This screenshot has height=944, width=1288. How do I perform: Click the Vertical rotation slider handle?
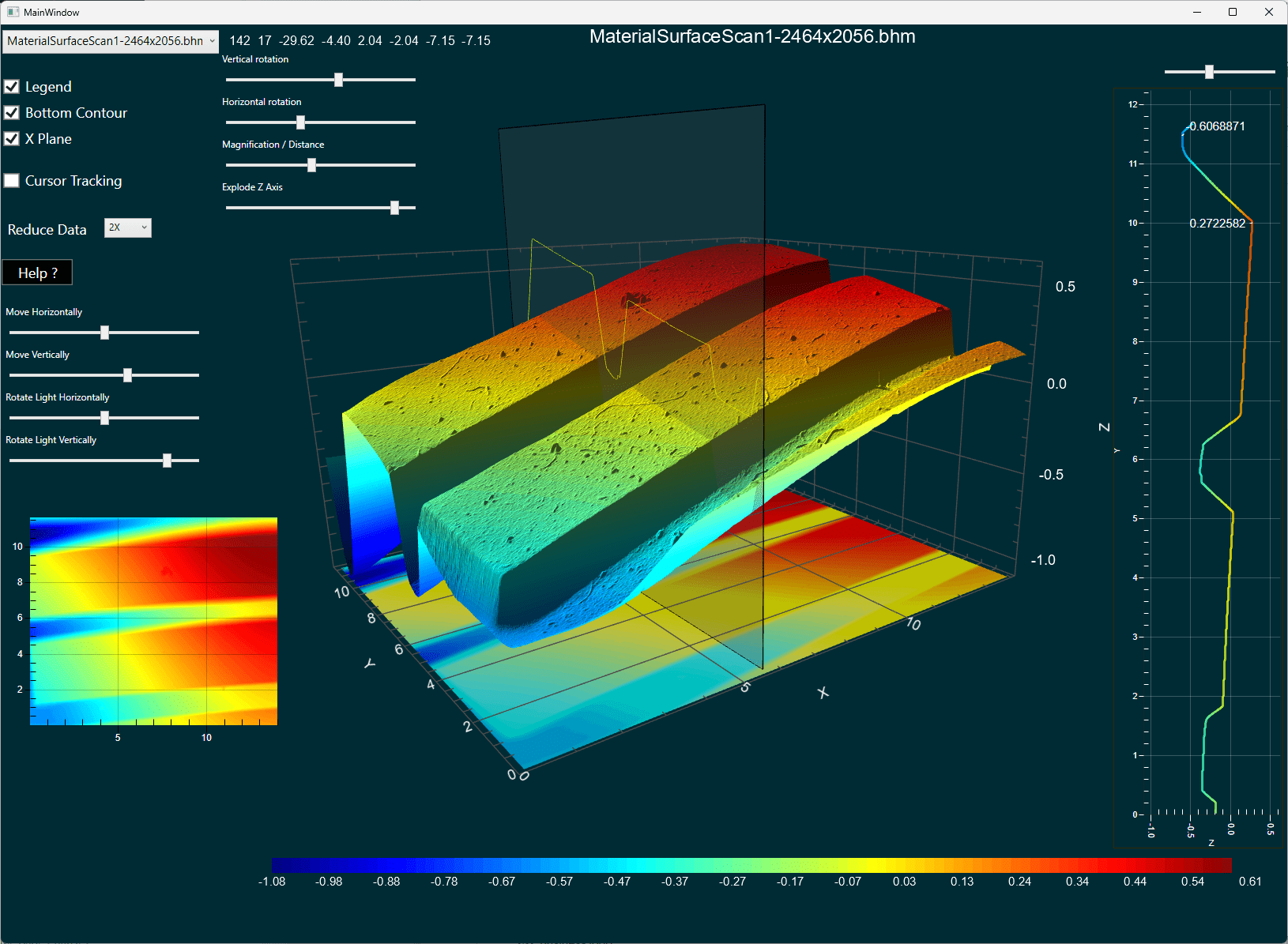point(338,80)
